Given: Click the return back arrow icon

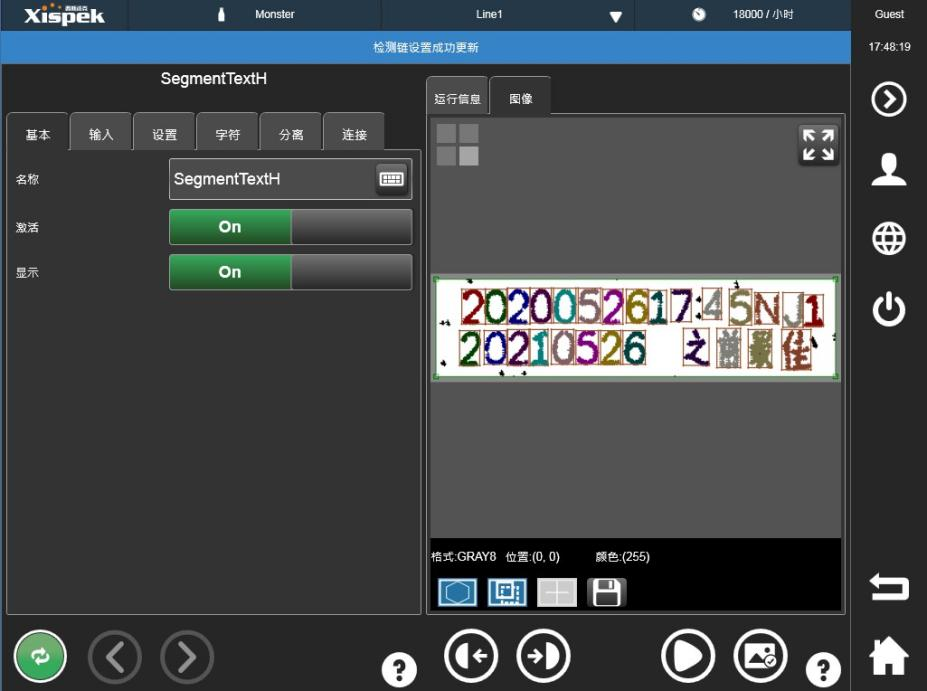Looking at the screenshot, I should 889,587.
